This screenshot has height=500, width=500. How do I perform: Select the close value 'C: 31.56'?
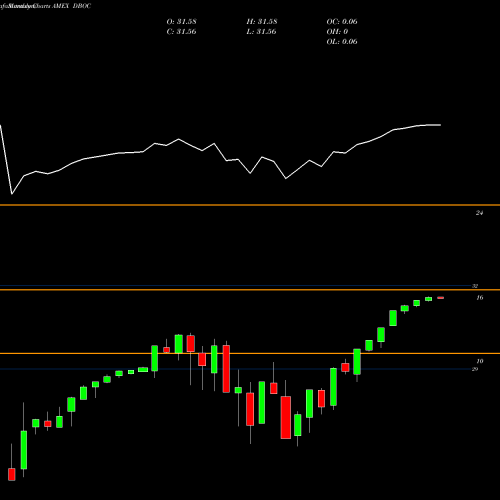181,32
